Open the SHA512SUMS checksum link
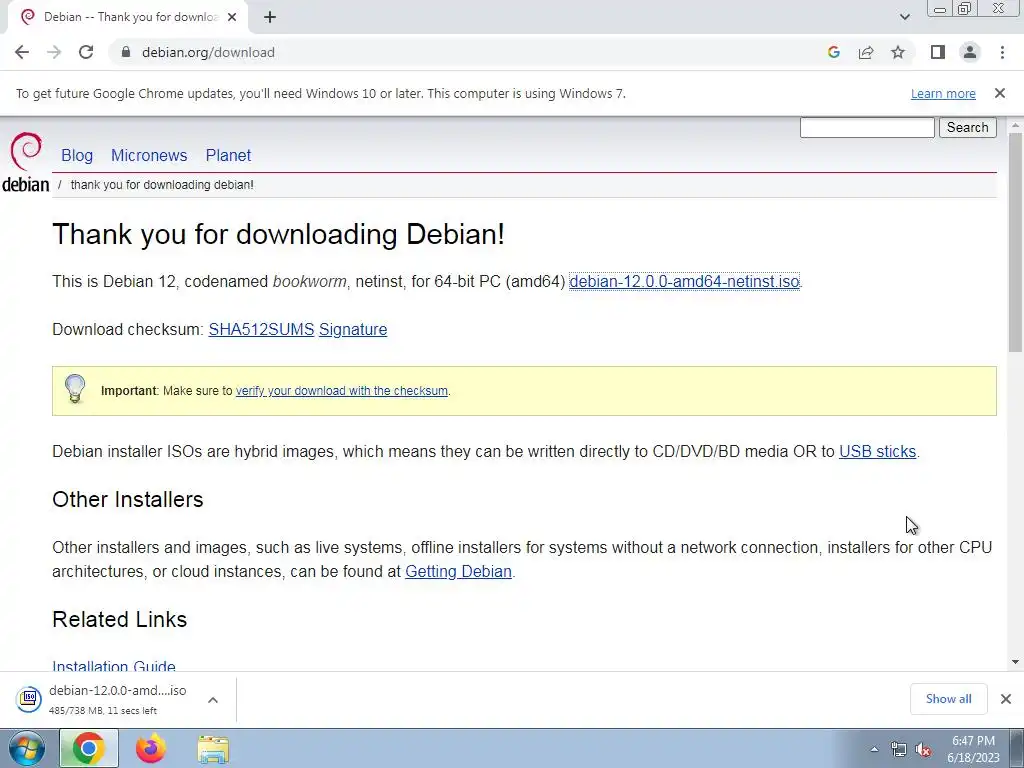This screenshot has width=1024, height=768. pos(261,329)
